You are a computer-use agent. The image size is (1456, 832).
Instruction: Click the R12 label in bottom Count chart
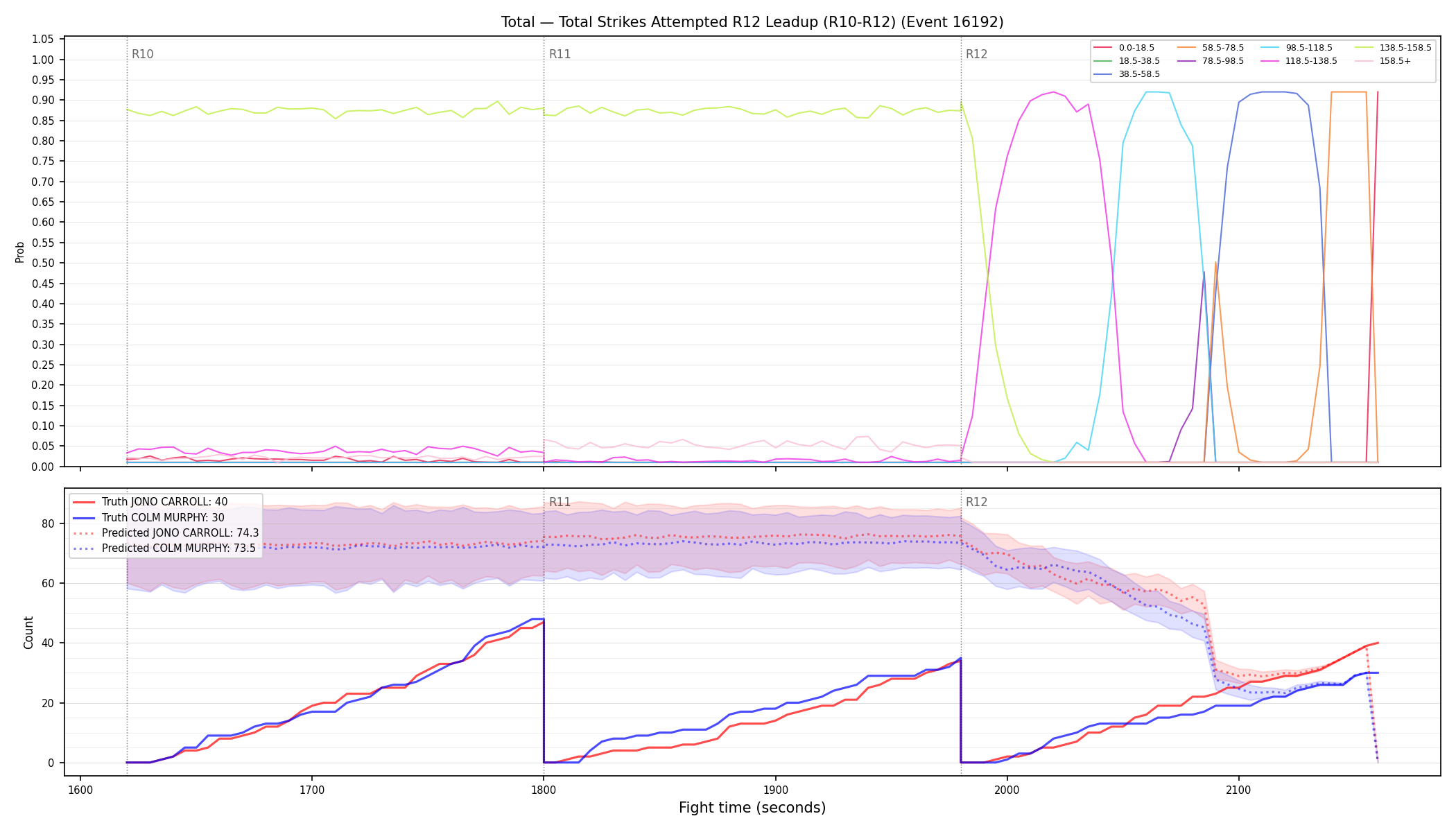[x=976, y=502]
